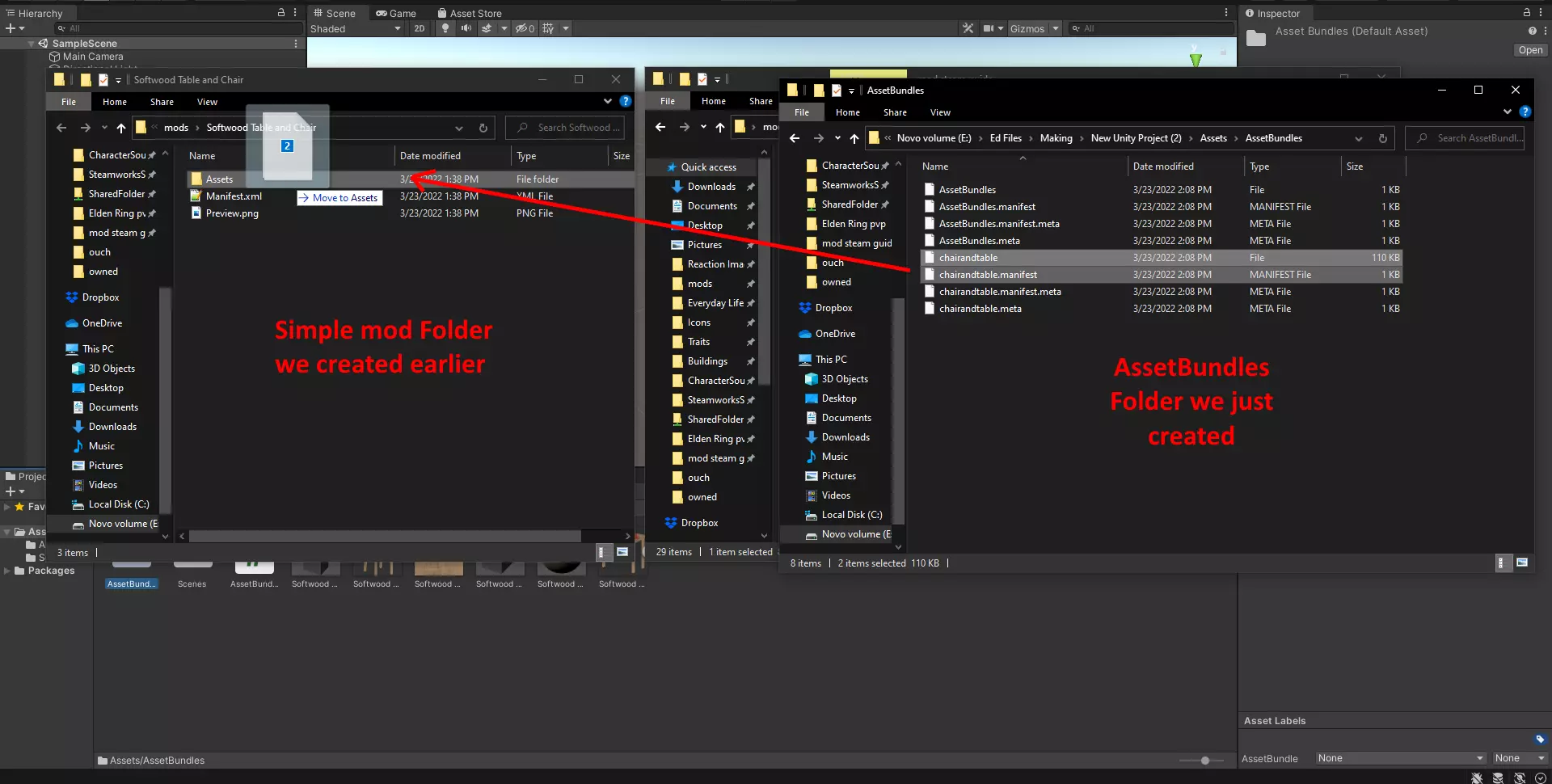Screen dimensions: 1552x784
Task: Open the Inspector help icon
Action: click(1532, 31)
